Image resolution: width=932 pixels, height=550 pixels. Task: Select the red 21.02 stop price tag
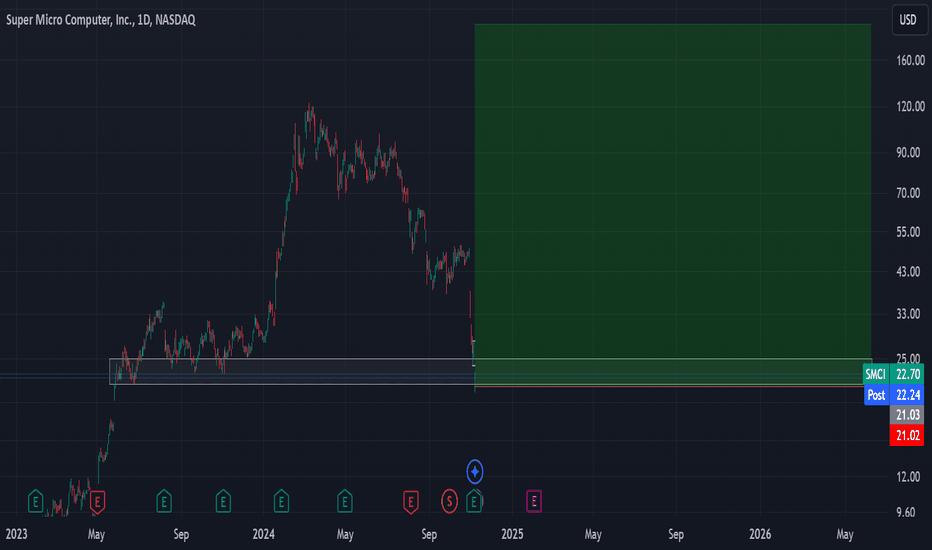click(907, 435)
